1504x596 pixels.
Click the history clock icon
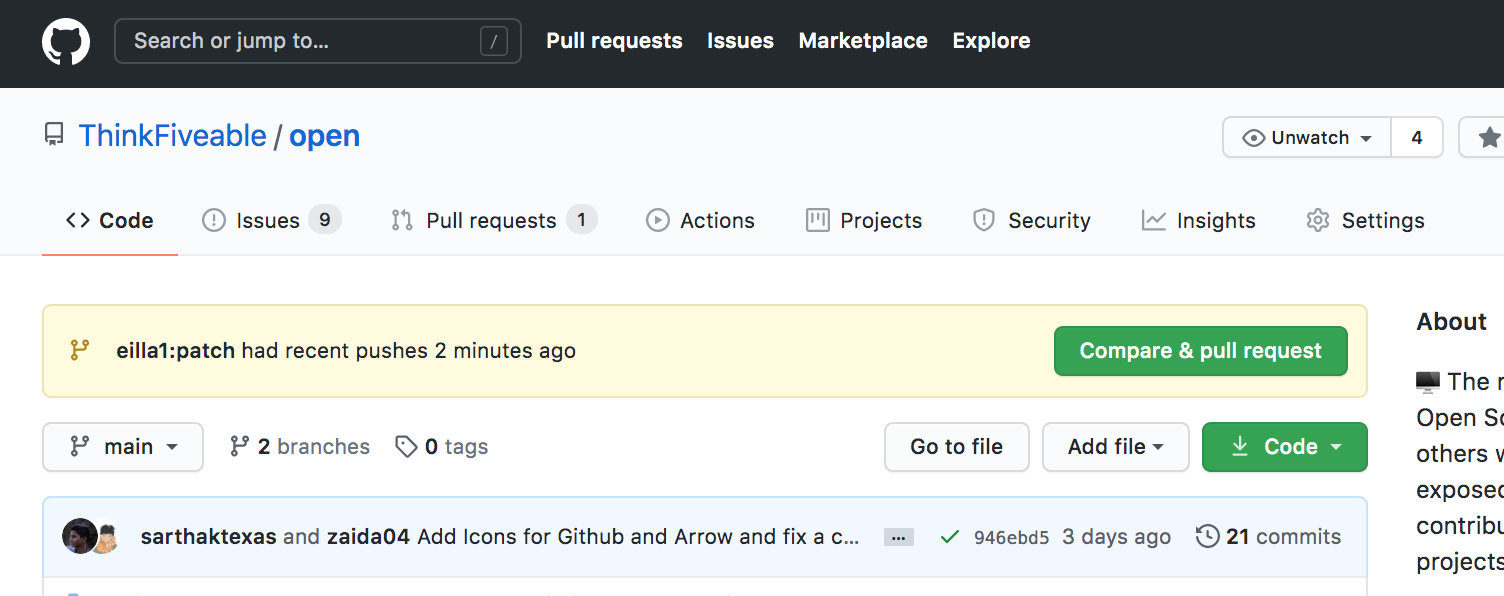coord(1208,537)
